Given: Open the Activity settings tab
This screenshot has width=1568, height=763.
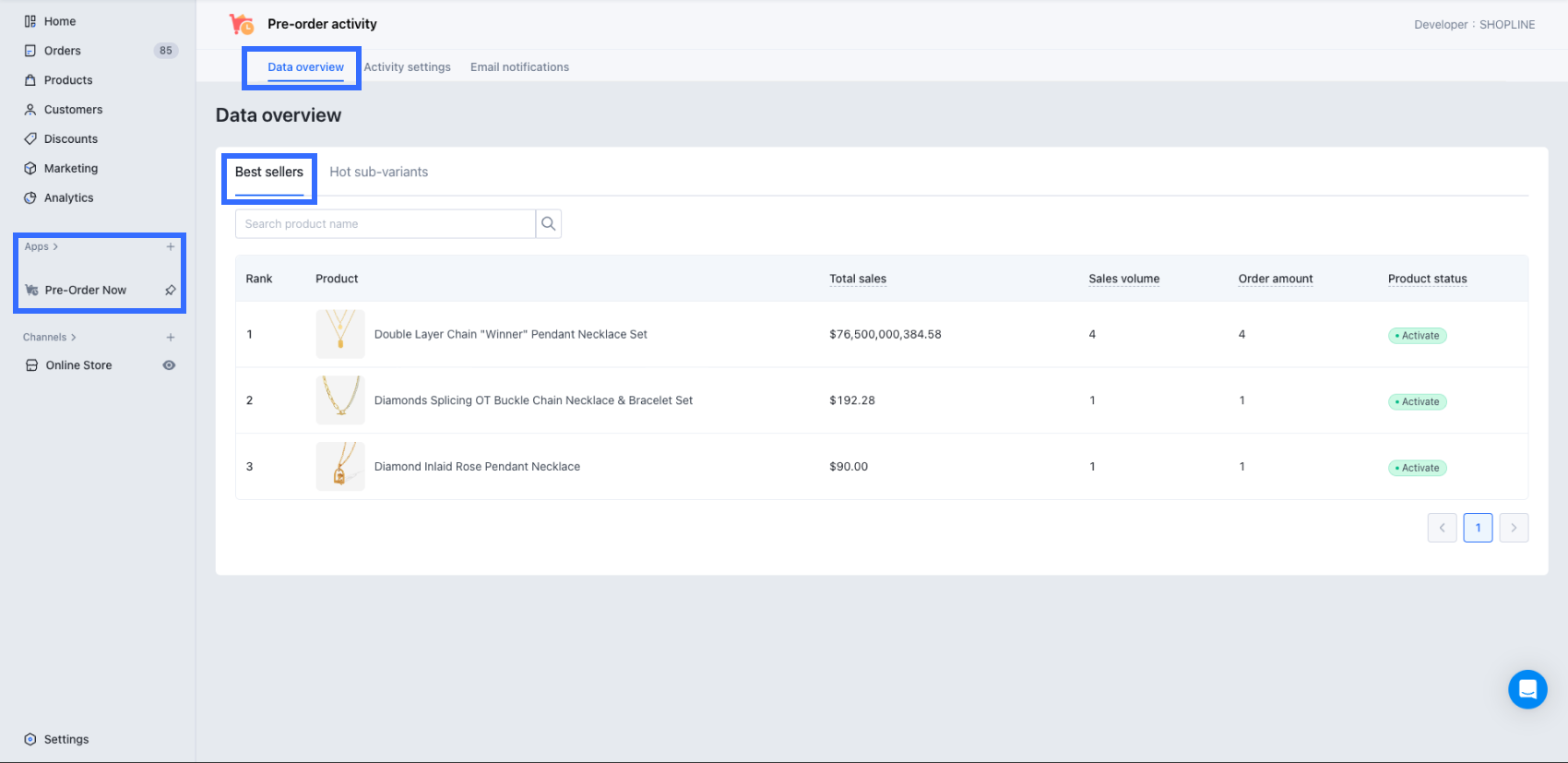Looking at the screenshot, I should [x=407, y=67].
